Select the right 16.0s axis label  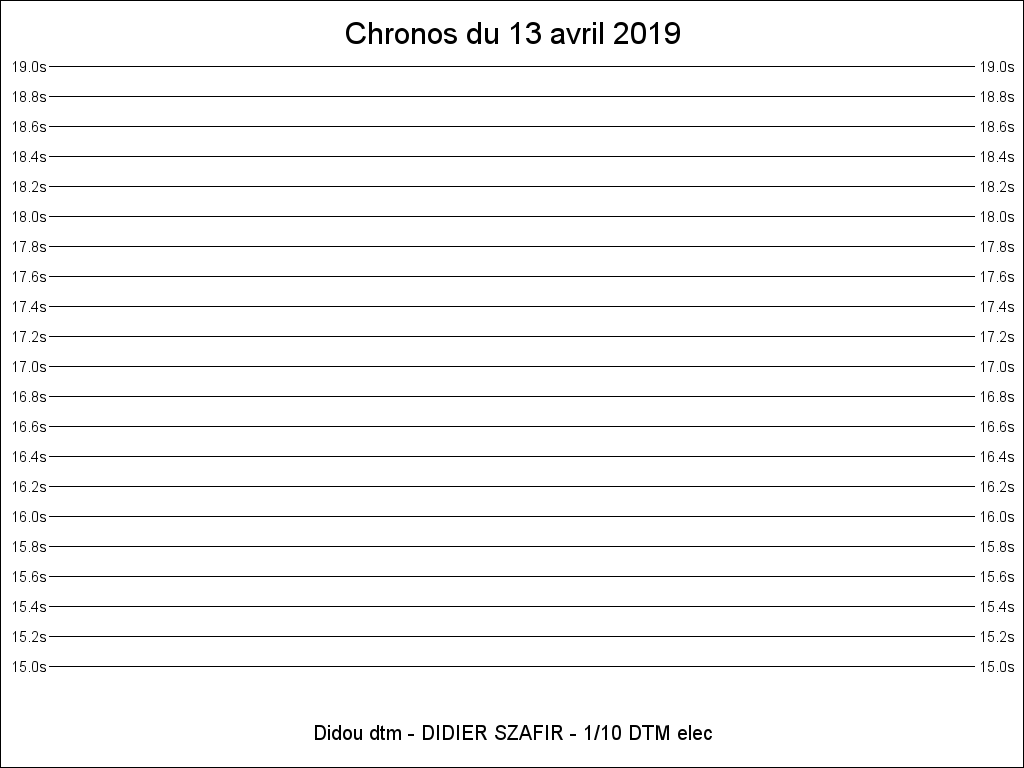[x=997, y=517]
